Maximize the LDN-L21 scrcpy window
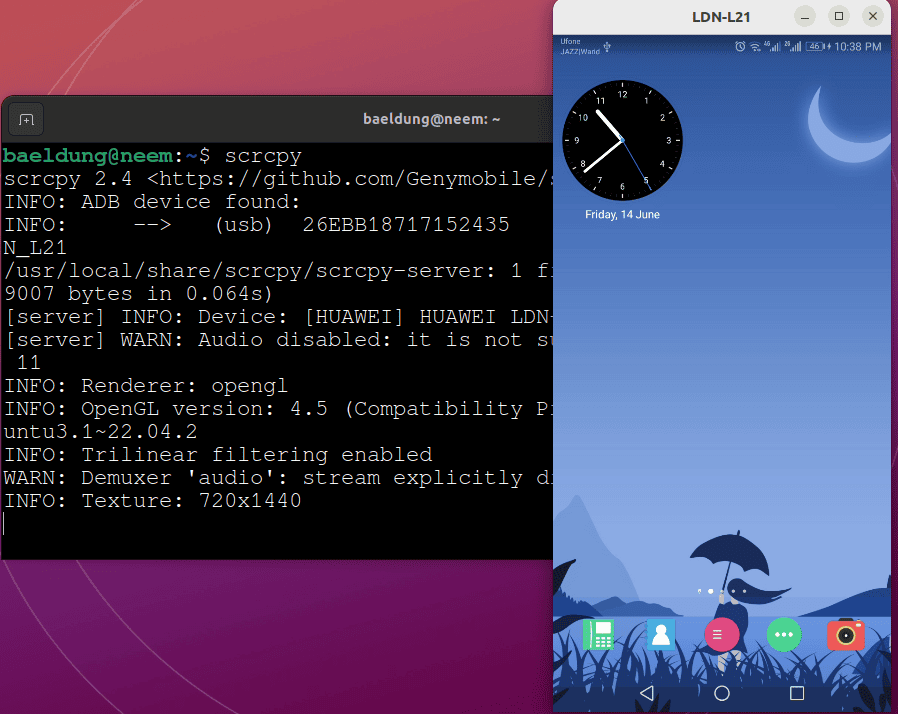The height and width of the screenshot is (714, 898). (839, 17)
